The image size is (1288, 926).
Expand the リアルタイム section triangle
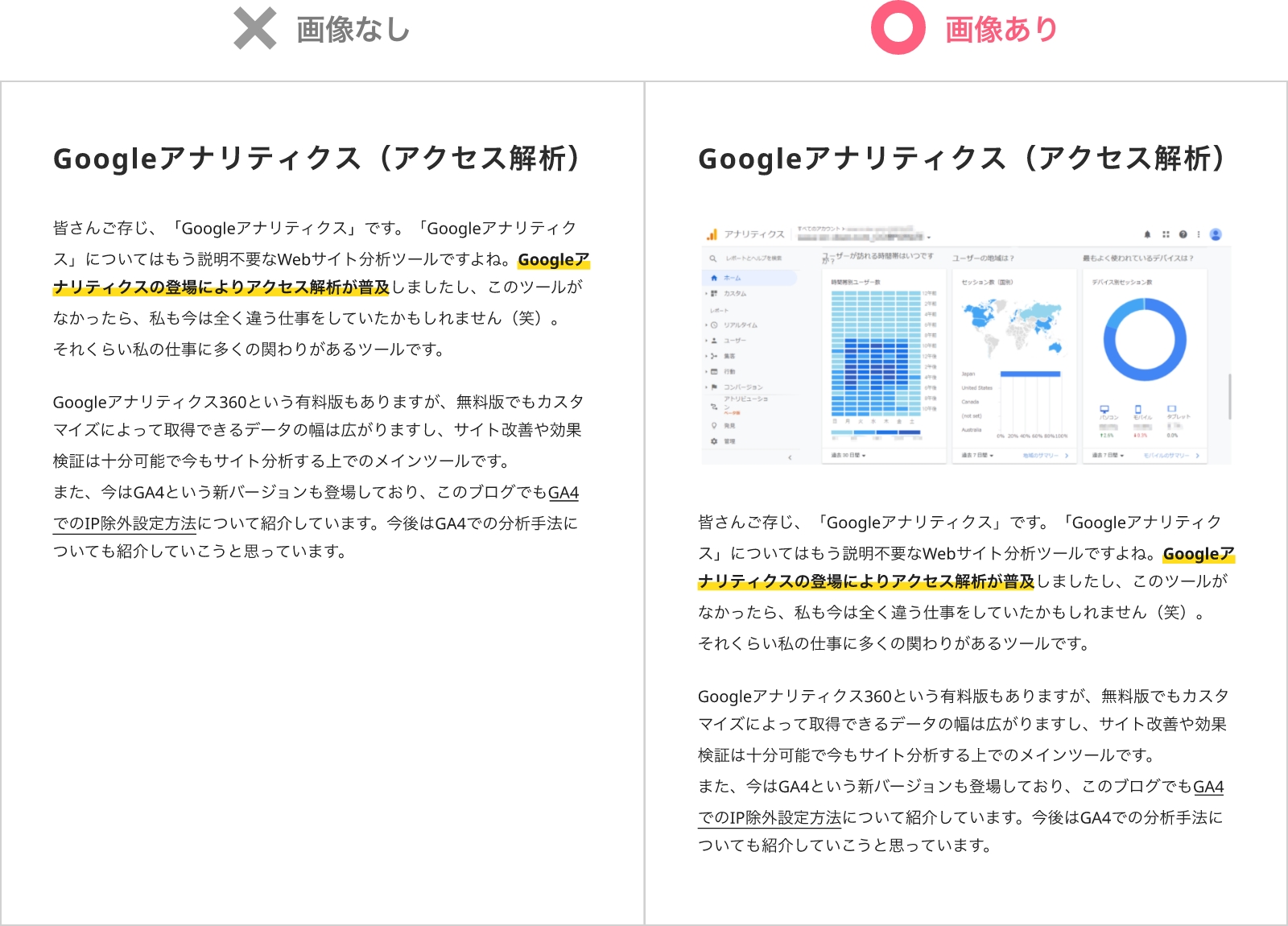pyautogui.click(x=706, y=325)
